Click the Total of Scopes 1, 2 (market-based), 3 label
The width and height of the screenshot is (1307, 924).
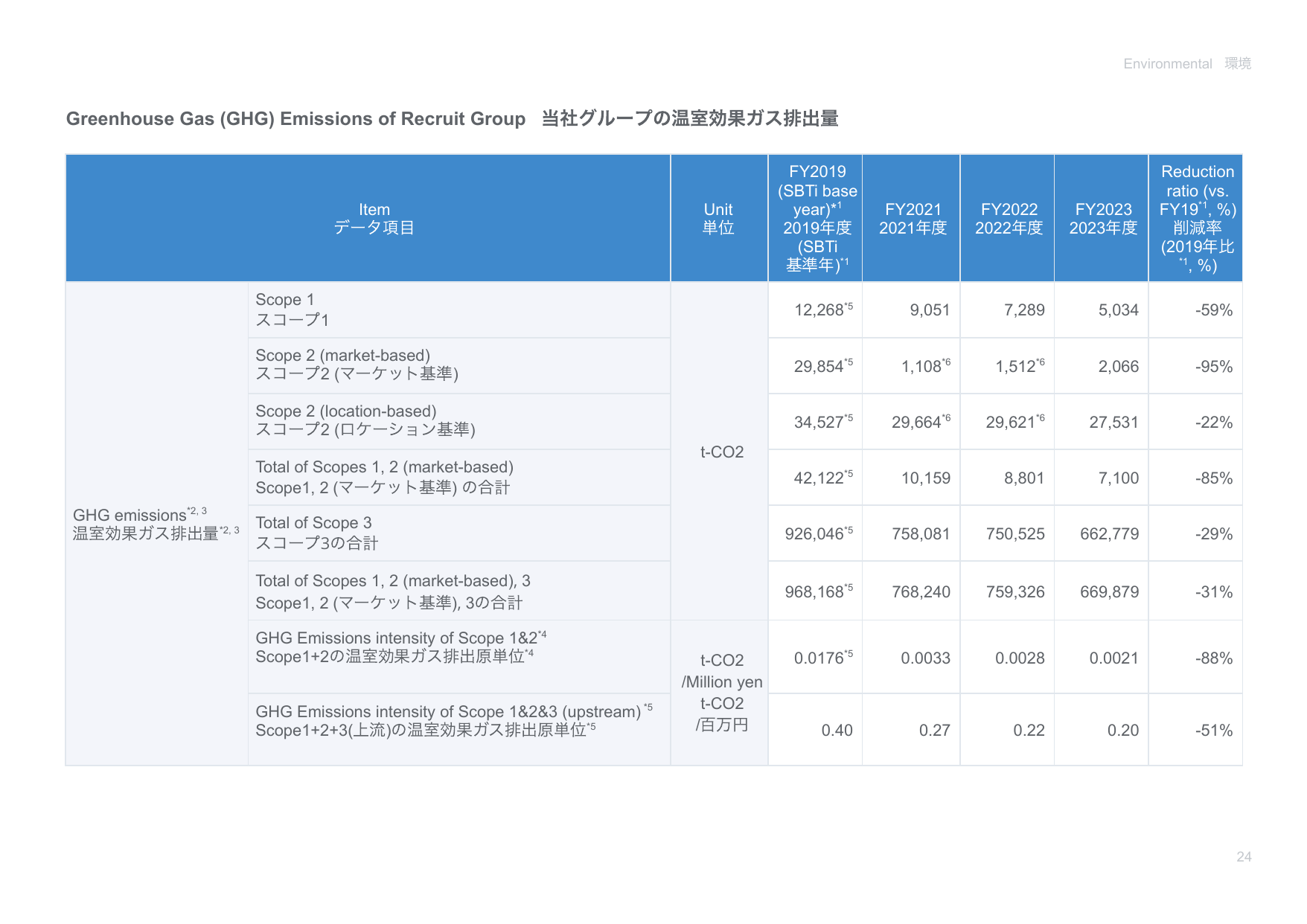(x=458, y=591)
